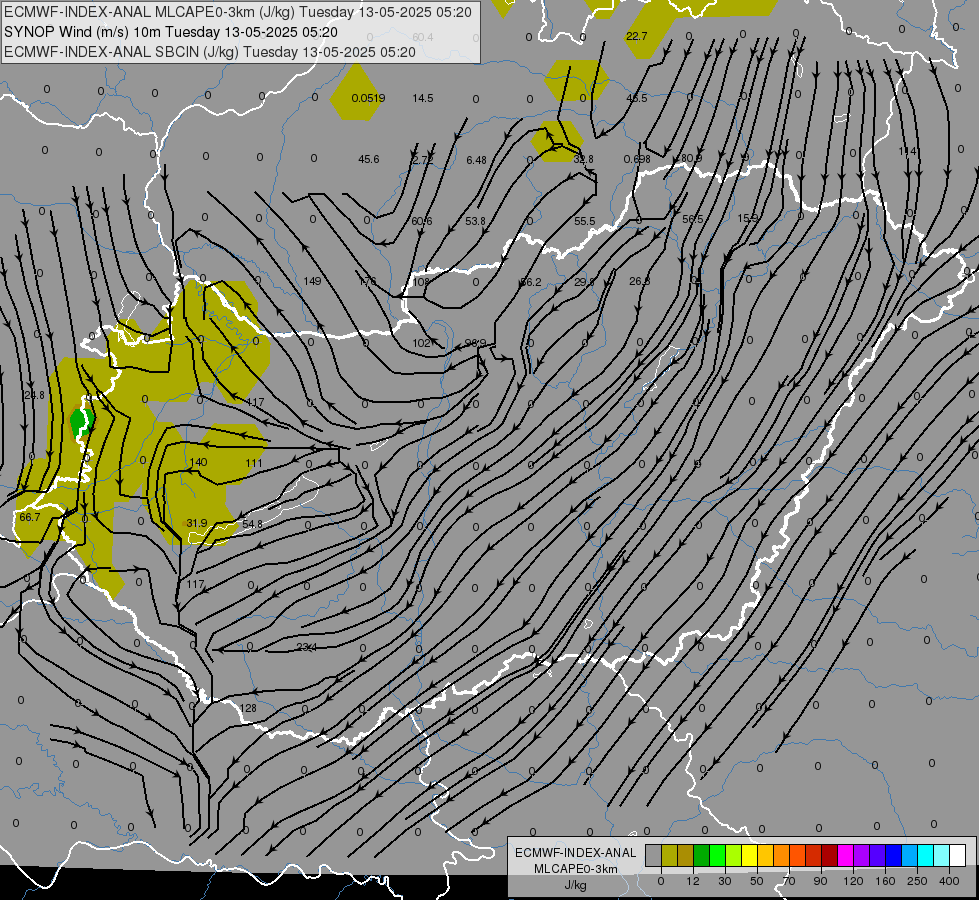979x900 pixels.
Task: Click the map value 149
Action: coord(312,281)
